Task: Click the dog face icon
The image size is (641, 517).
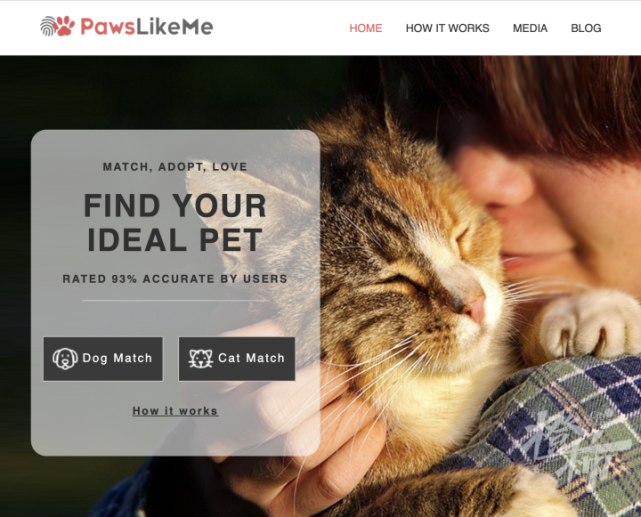Action: 65,358
